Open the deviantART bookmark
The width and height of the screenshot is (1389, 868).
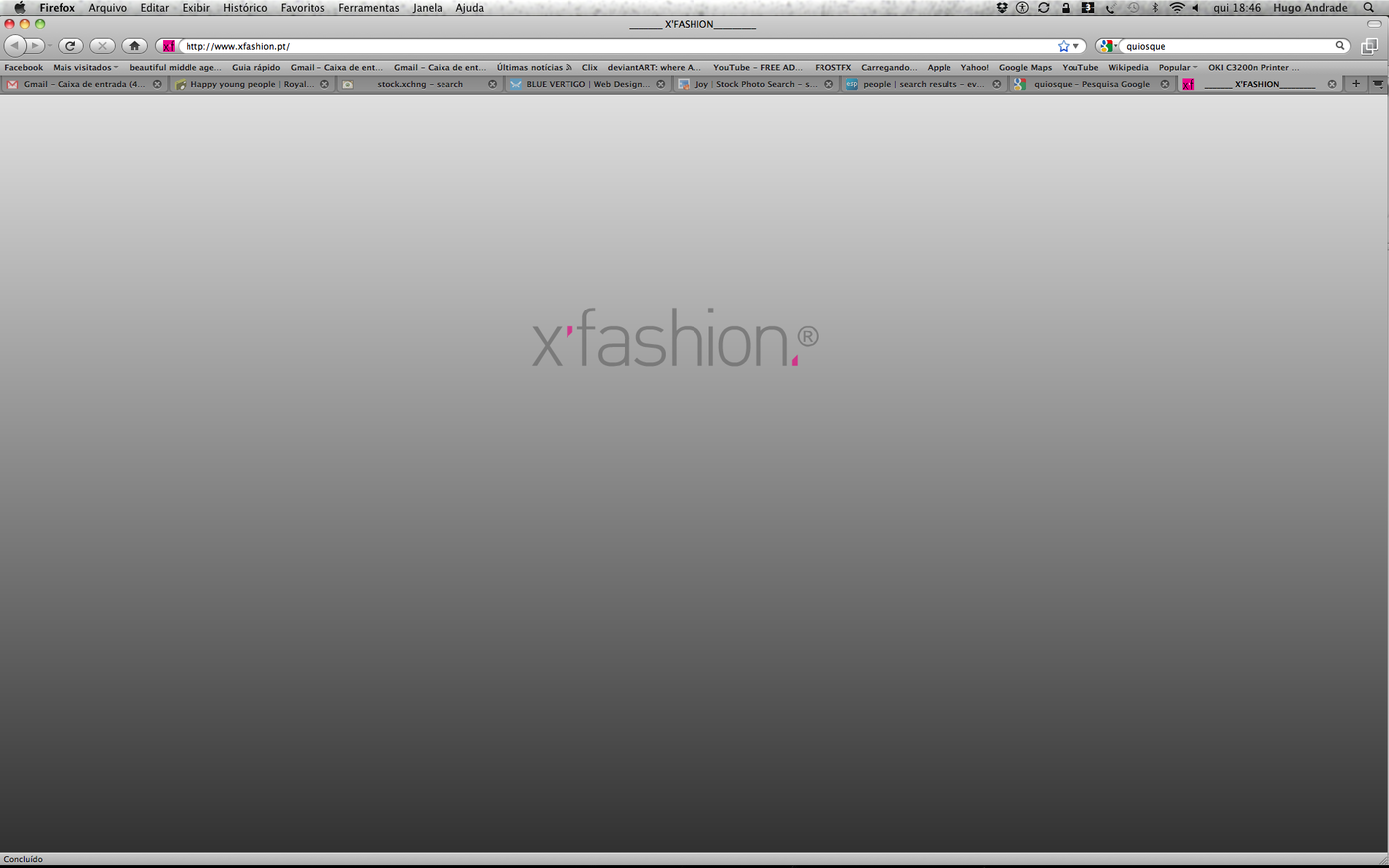655,68
